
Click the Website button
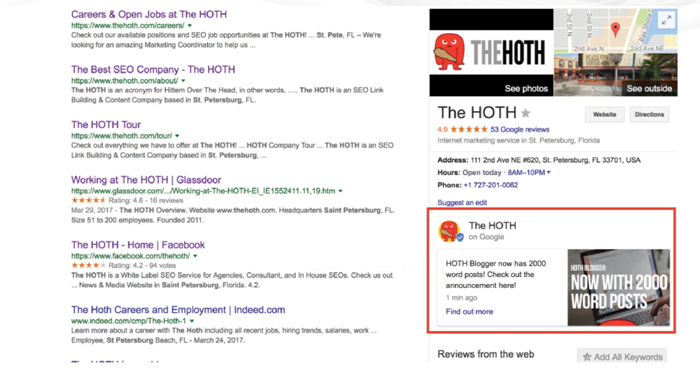coord(604,115)
